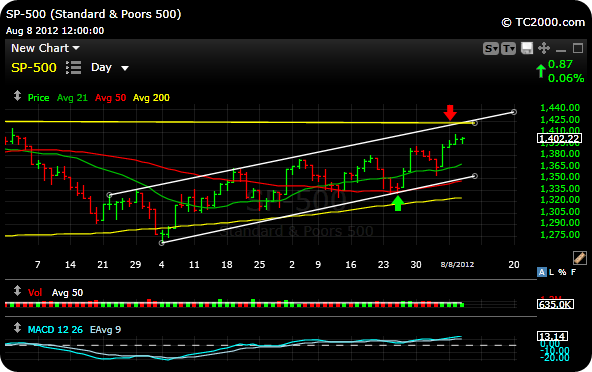This screenshot has width=592, height=372.
Task: Click the EAvg 9 label
Action: click(105, 330)
